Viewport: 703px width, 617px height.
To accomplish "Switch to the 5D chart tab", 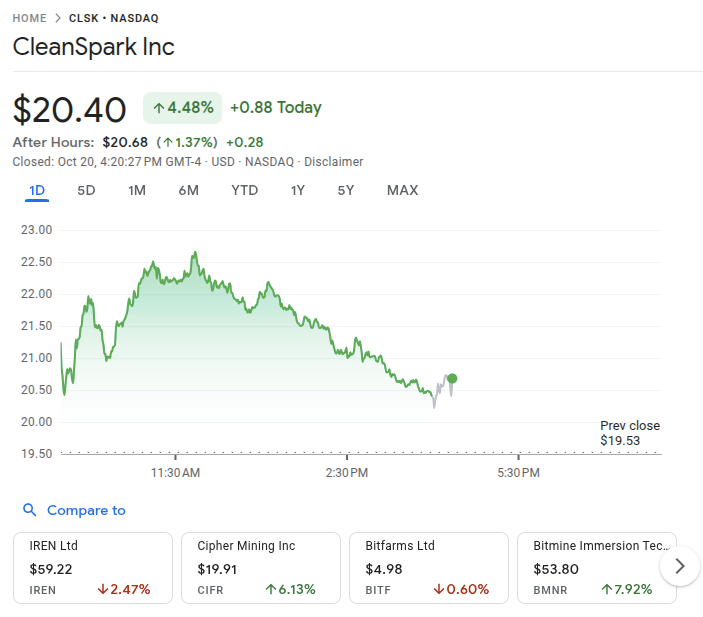I will (87, 190).
